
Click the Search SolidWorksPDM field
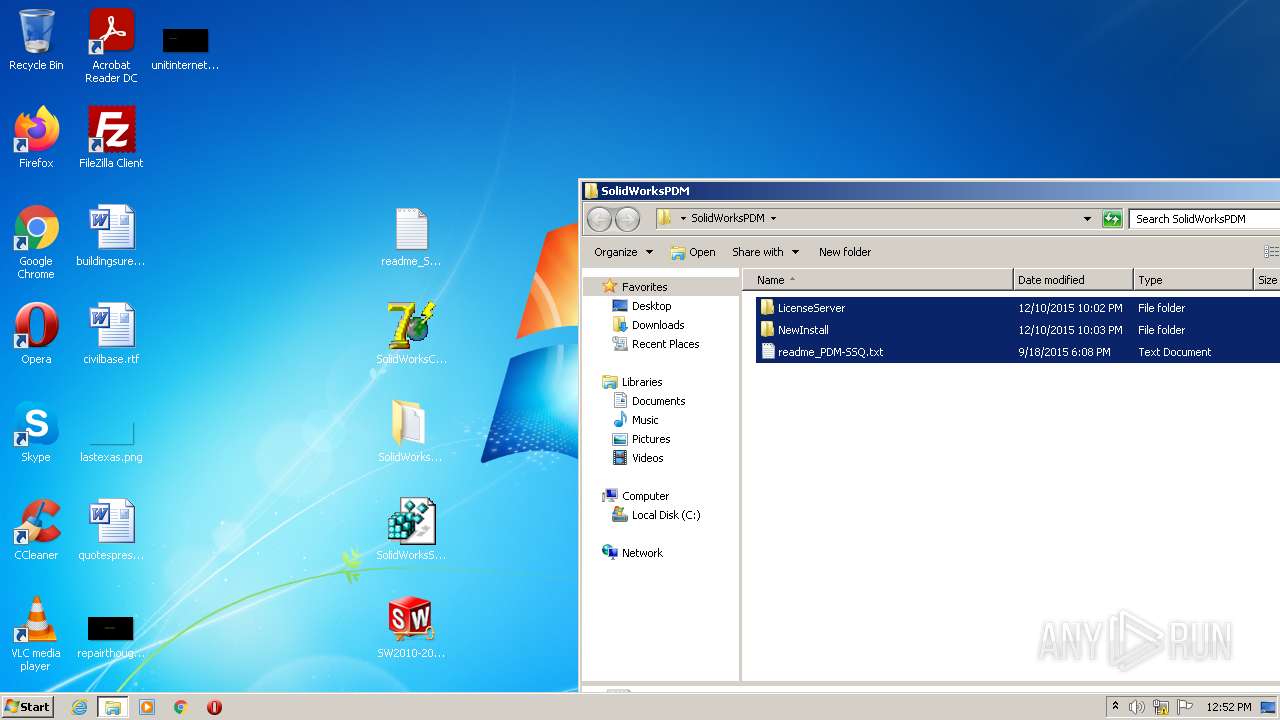pos(1205,218)
